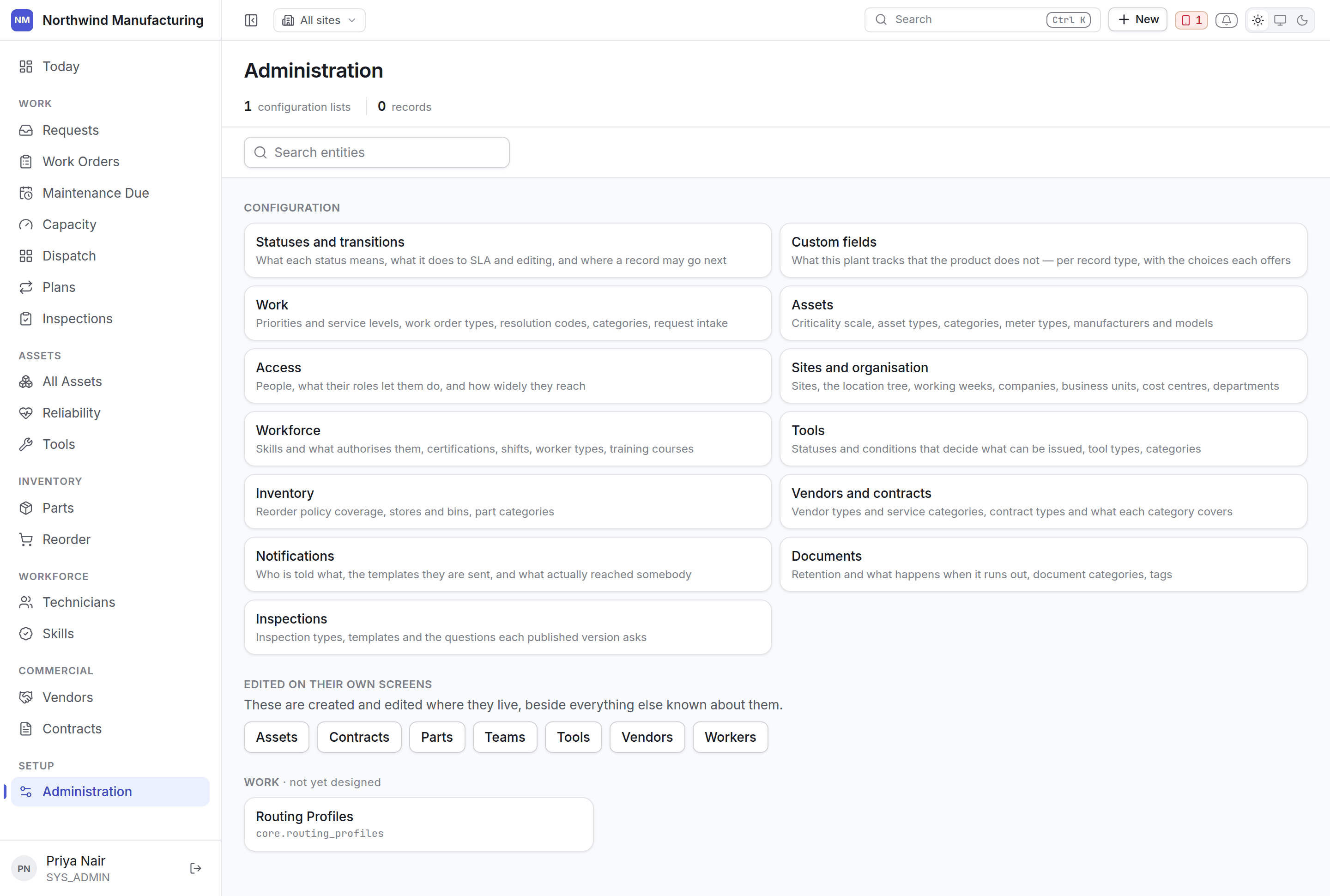Screen dimensions: 1330x896
Task: Click the Plans repeat icon
Action: (x=26, y=287)
